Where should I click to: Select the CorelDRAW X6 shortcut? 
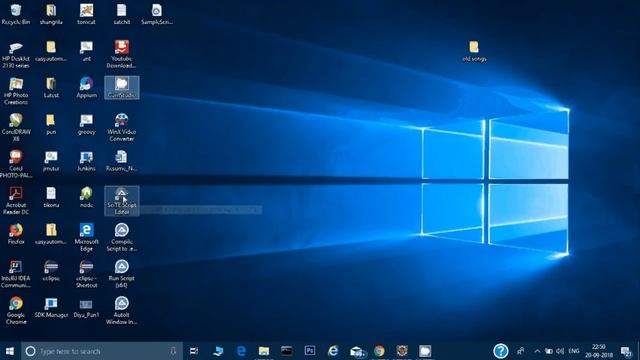tap(16, 128)
